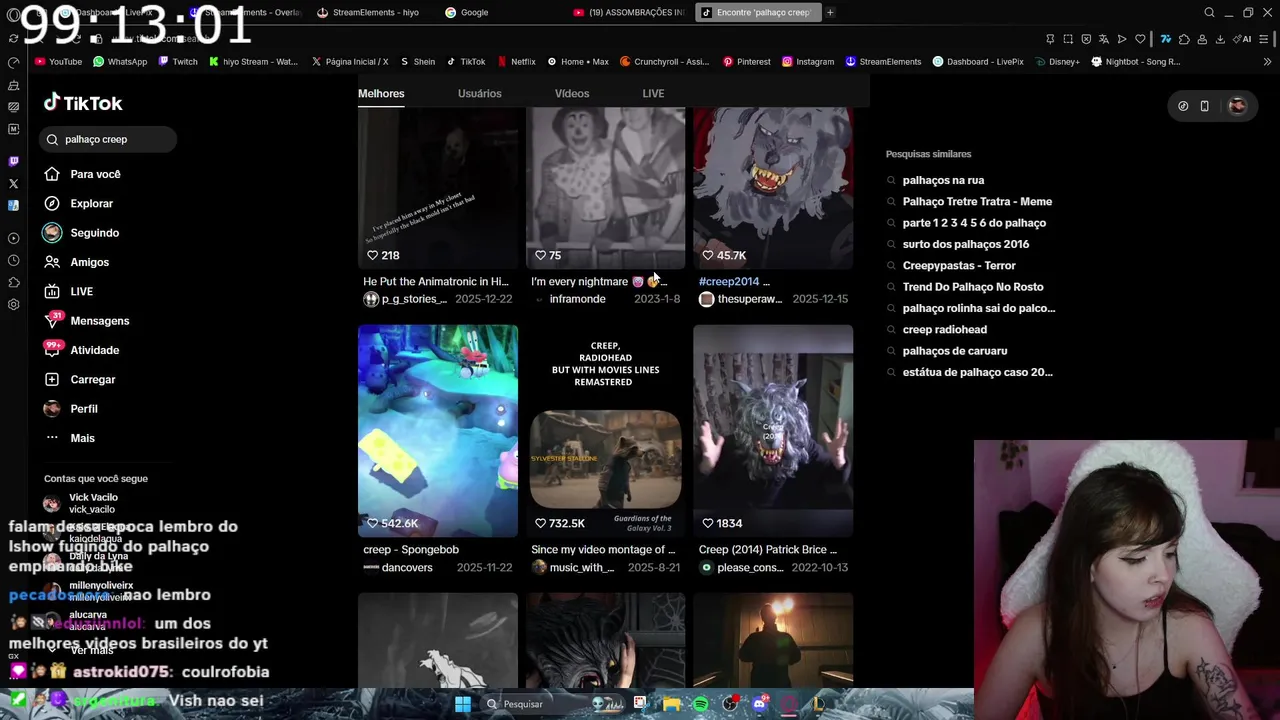Image resolution: width=1280 pixels, height=720 pixels.
Task: Open OBS Studio from the taskbar
Action: pyautogui.click(x=730, y=704)
